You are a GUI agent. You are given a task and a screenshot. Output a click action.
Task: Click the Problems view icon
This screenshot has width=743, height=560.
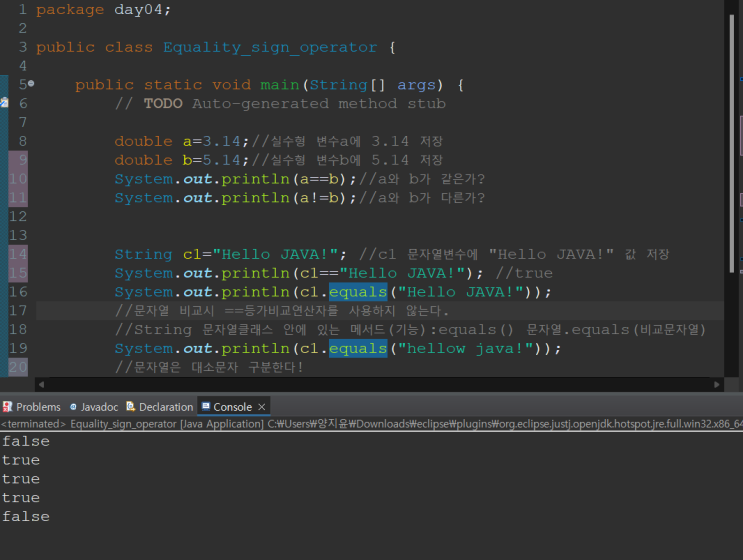click(8, 407)
